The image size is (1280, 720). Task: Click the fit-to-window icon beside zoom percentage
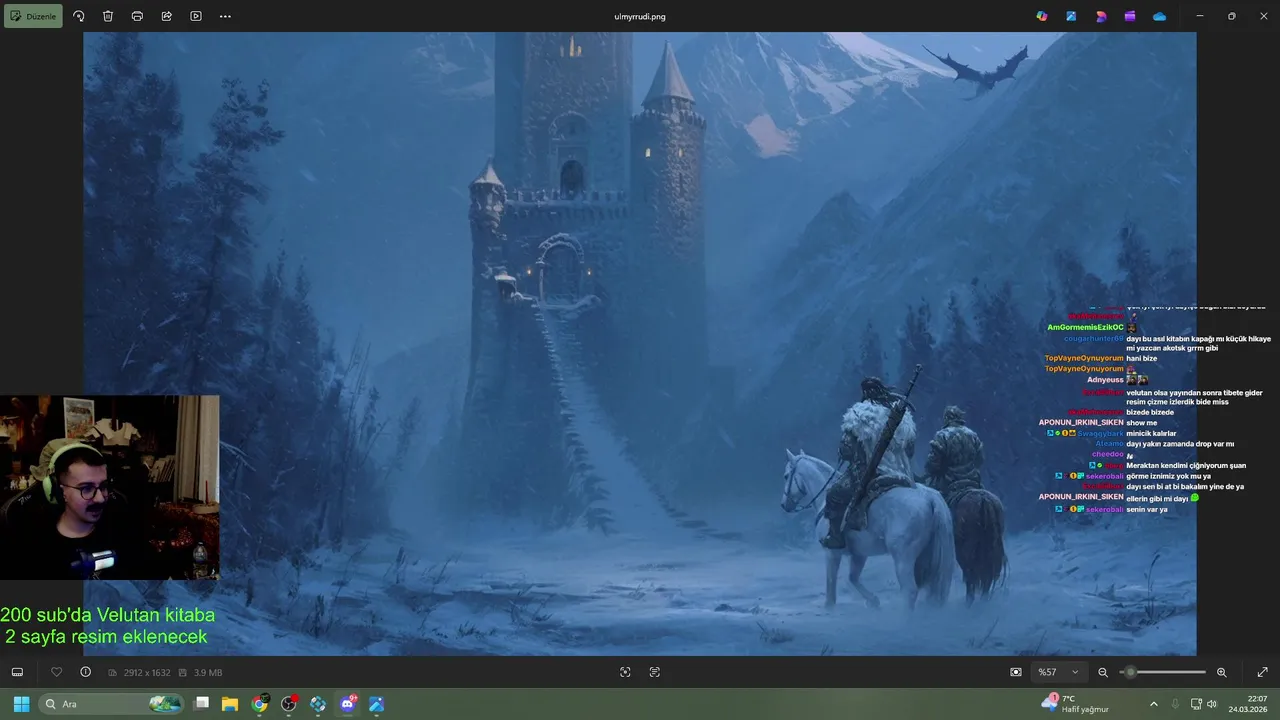pos(1016,672)
